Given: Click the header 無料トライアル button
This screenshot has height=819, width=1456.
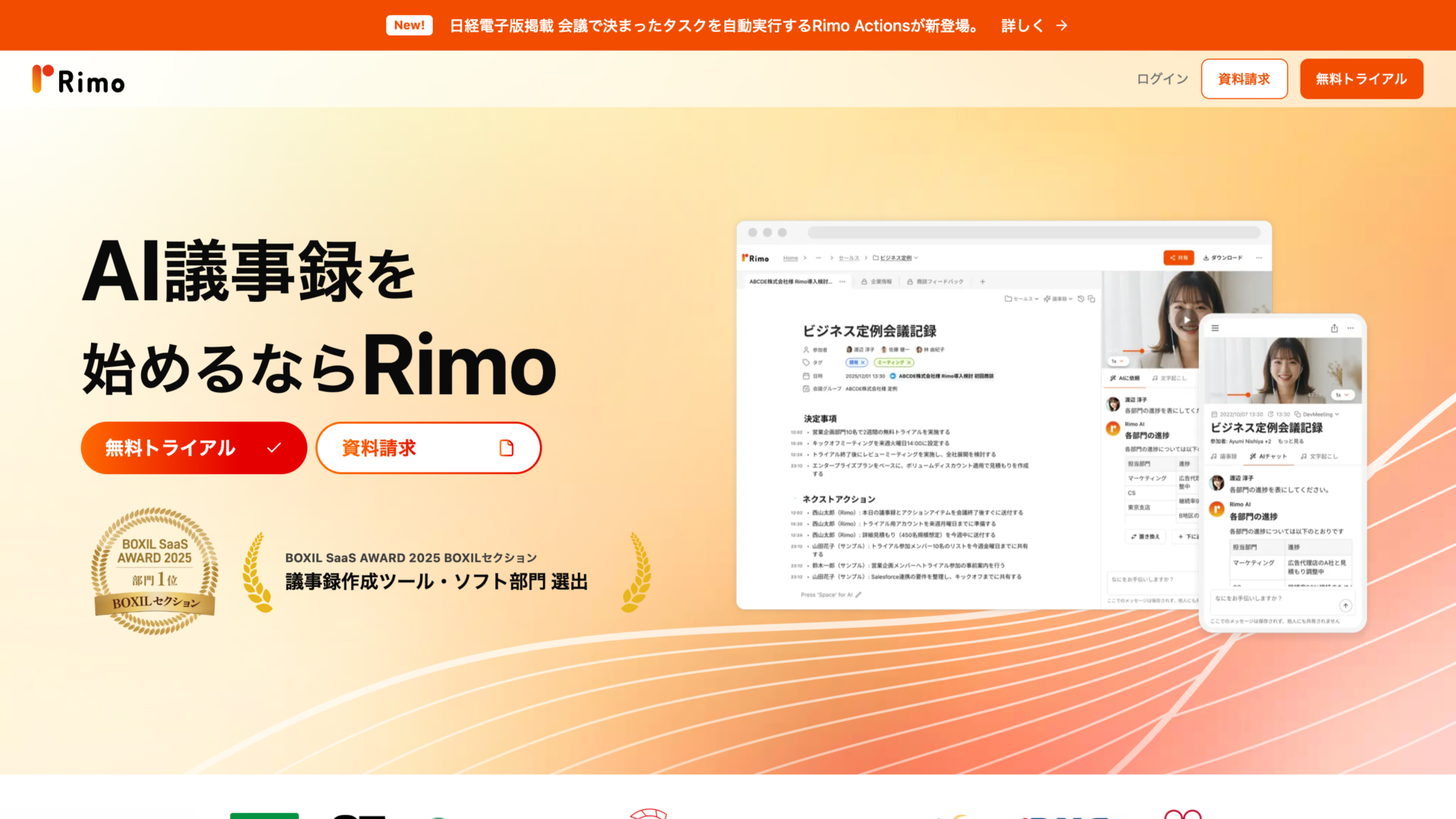Looking at the screenshot, I should click(x=1361, y=79).
